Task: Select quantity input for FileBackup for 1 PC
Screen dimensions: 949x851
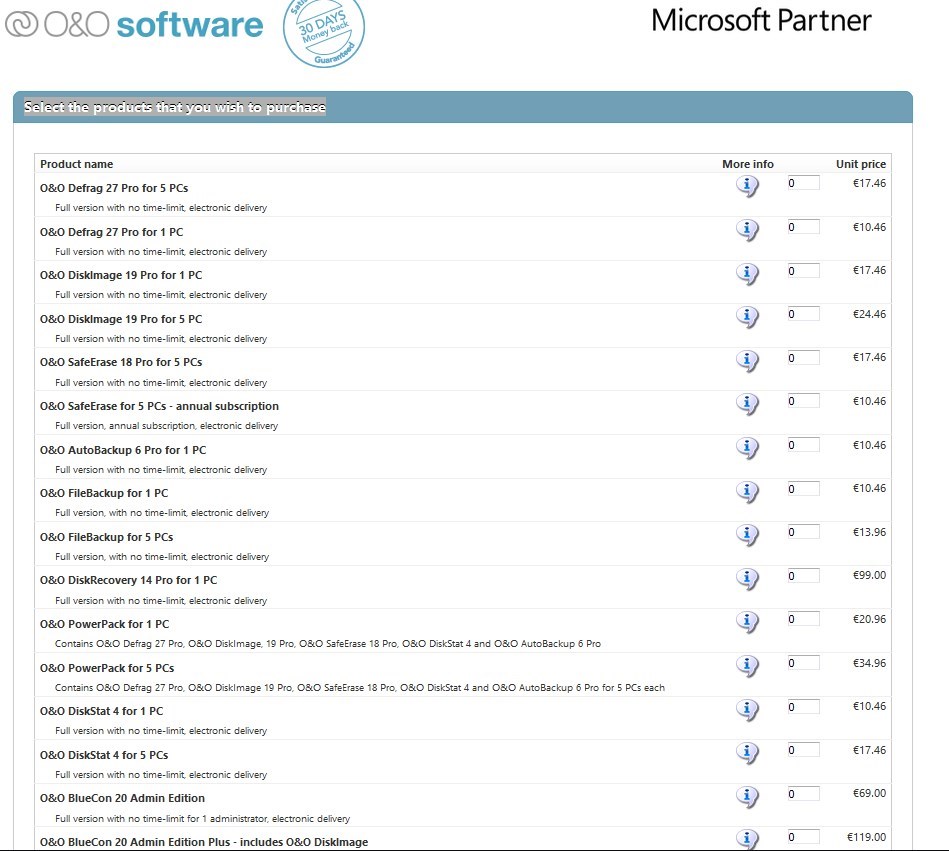Action: (803, 489)
